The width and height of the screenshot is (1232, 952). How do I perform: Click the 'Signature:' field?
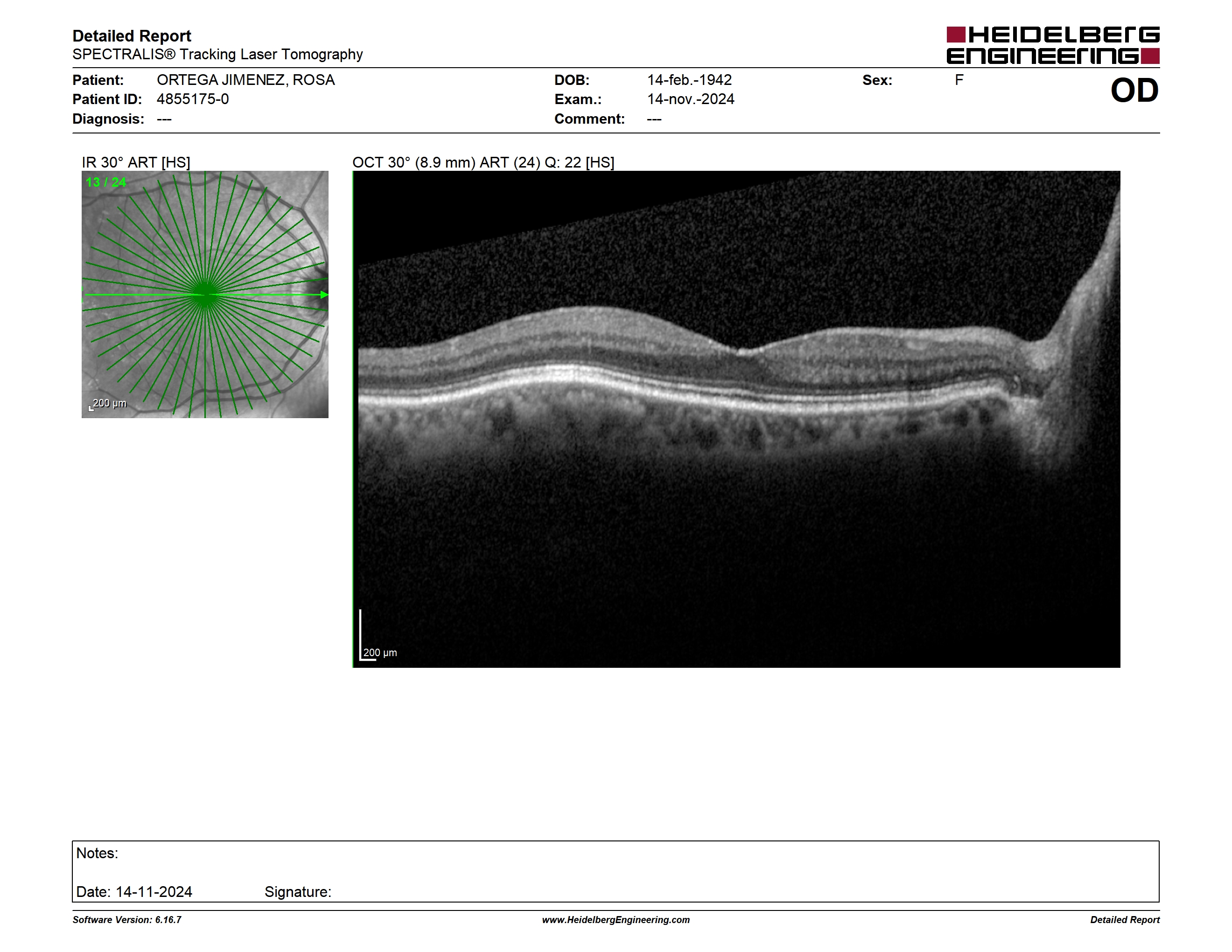[298, 892]
